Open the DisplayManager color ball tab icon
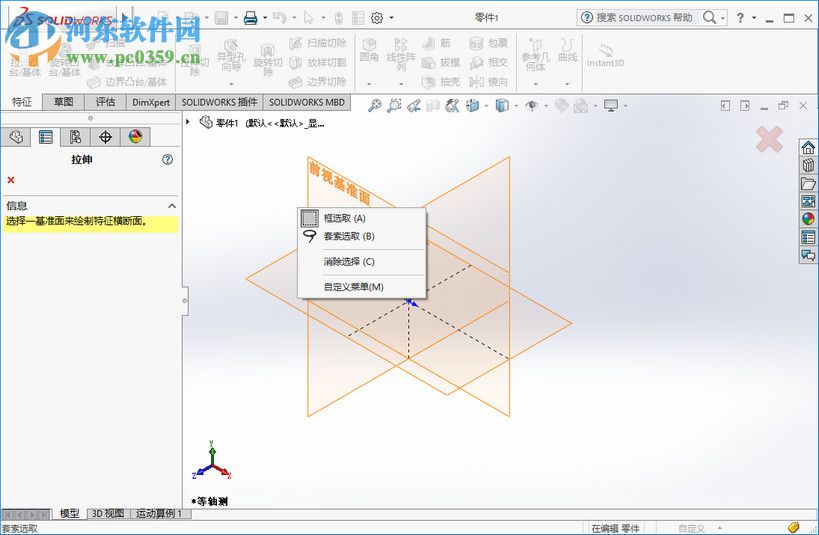 point(135,137)
